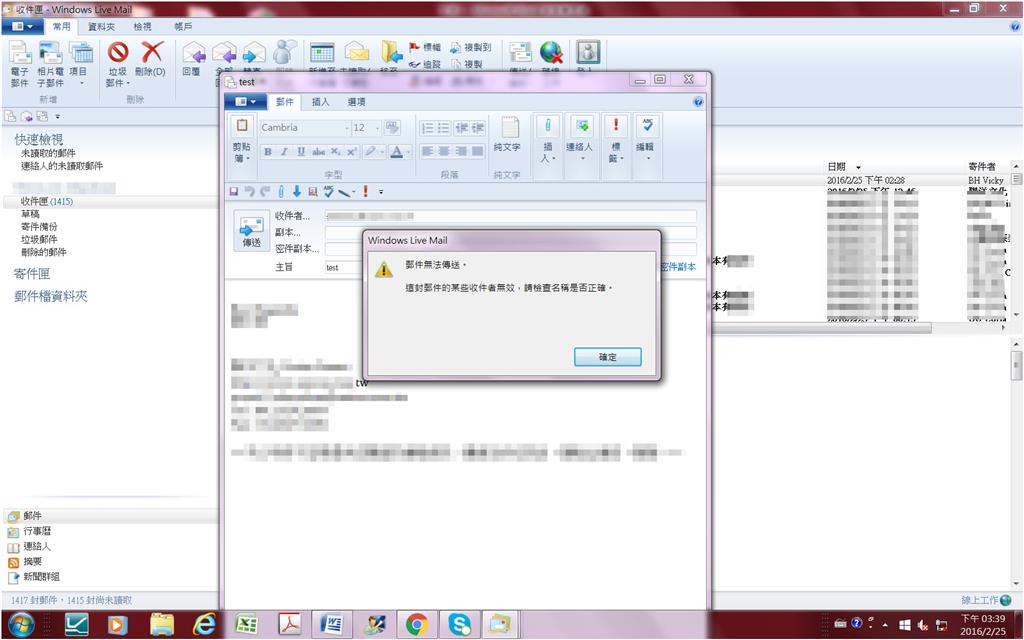Click globe work offline icon in main ribbon
The image size is (1024, 640).
point(551,54)
